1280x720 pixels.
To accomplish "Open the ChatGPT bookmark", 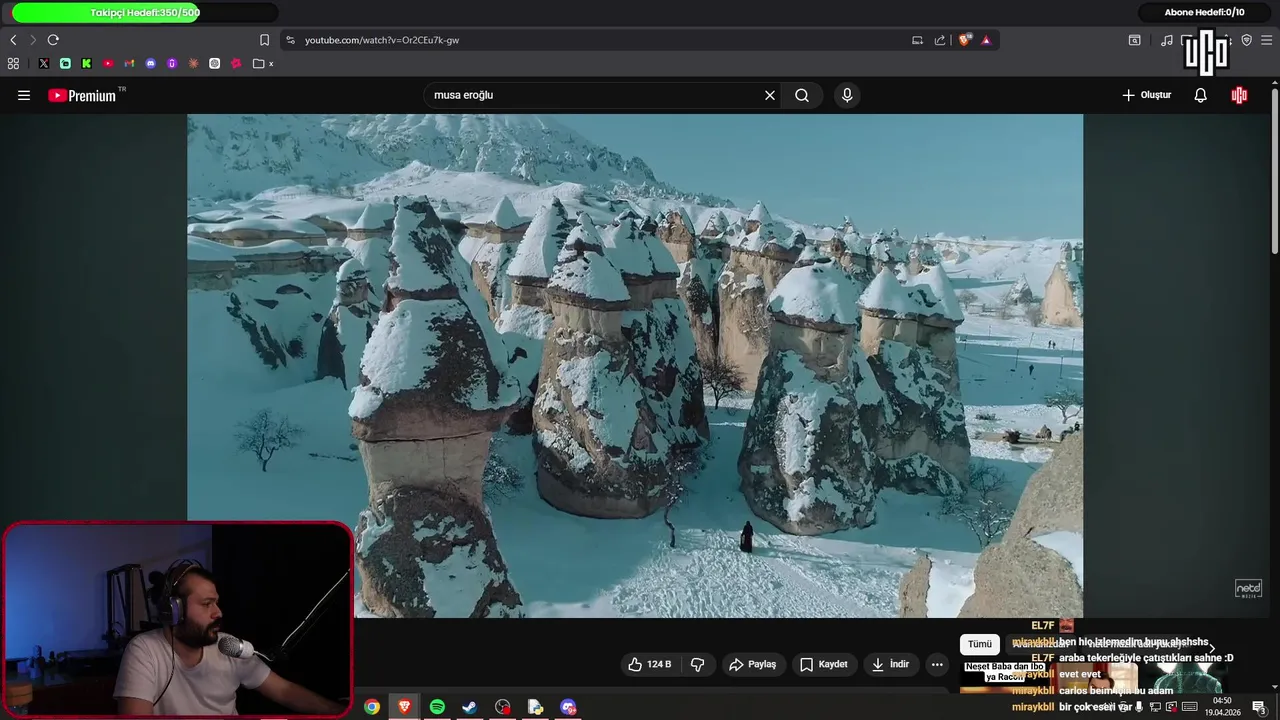I will pos(214,63).
